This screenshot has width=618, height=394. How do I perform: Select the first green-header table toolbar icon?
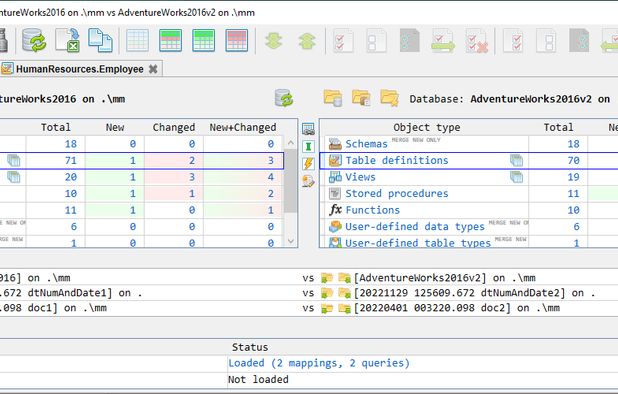(171, 40)
